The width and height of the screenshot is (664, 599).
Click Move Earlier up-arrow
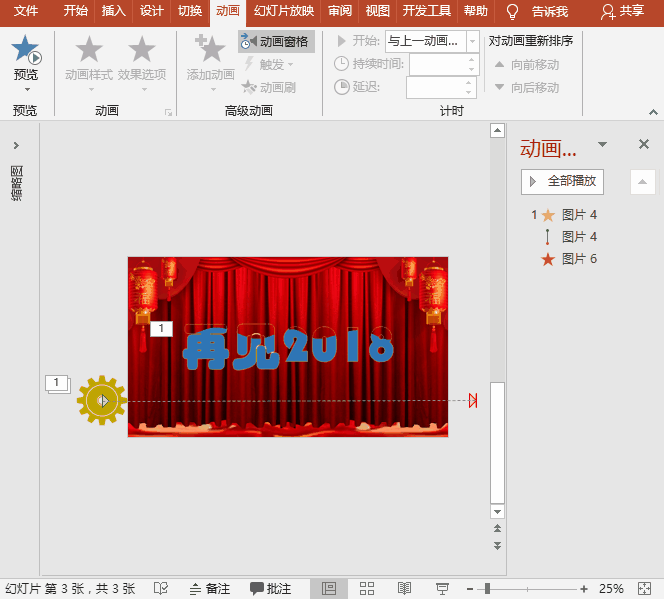pos(500,64)
